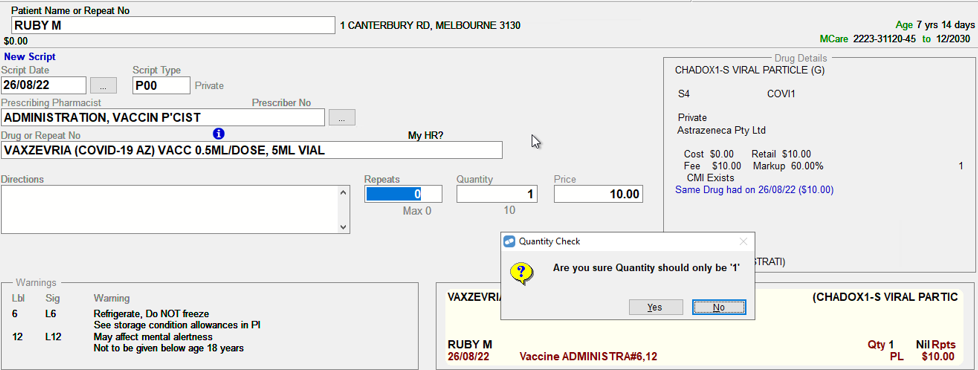Click the Quantity Check dialog title icon
This screenshot has height=370, width=978.
point(510,241)
